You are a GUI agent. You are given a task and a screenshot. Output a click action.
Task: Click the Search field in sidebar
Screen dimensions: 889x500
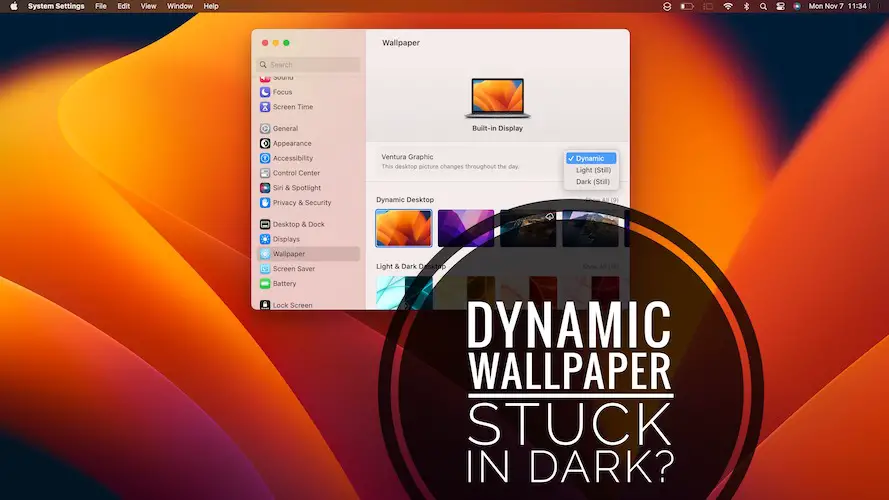tap(308, 65)
